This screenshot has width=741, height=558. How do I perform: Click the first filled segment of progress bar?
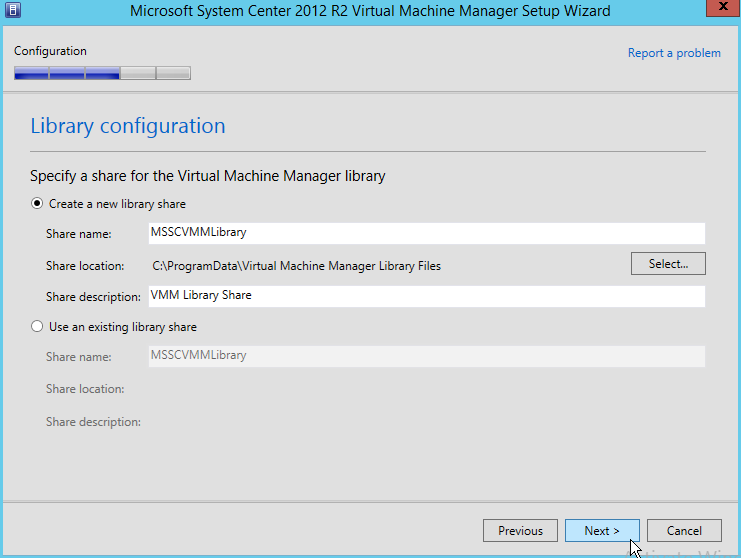[31, 73]
